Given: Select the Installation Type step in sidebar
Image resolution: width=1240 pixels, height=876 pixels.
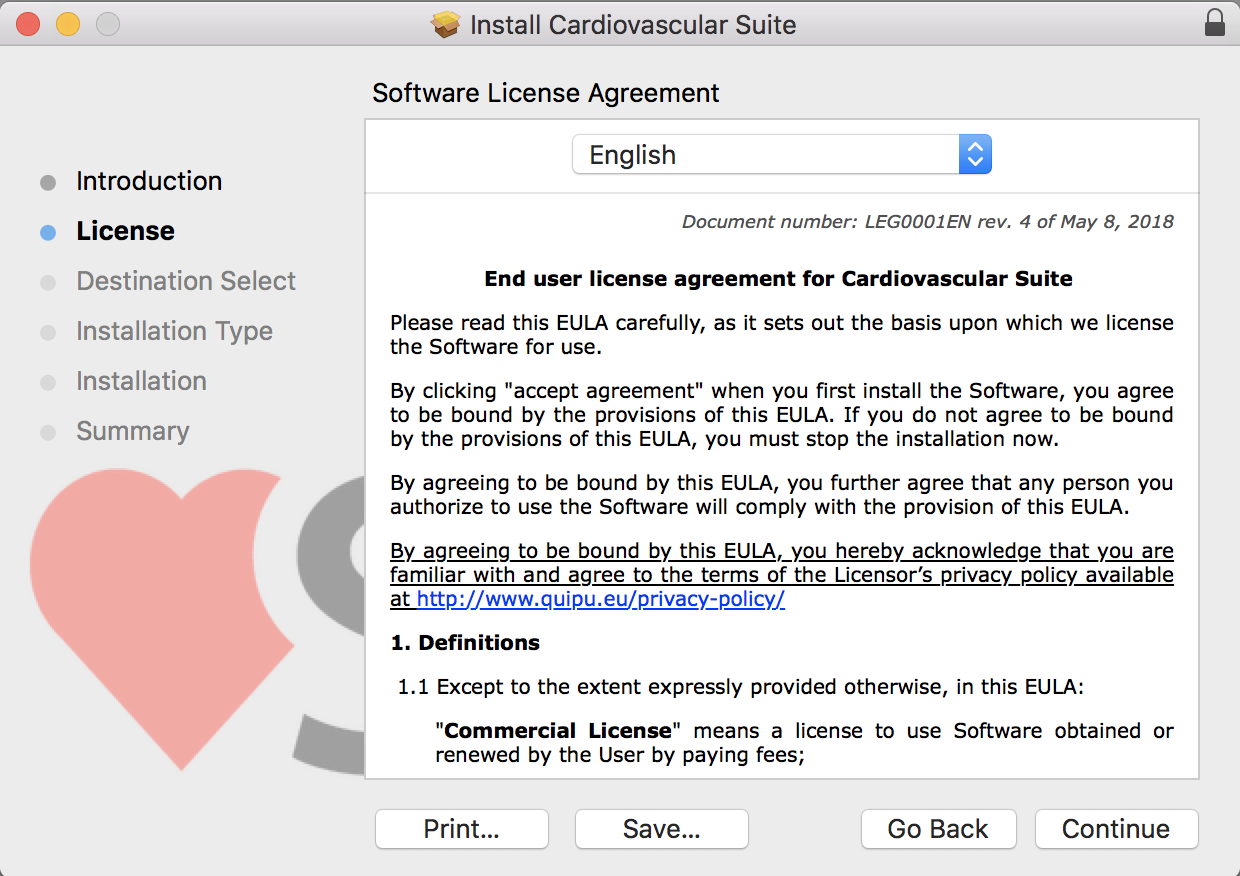Looking at the screenshot, I should [174, 331].
